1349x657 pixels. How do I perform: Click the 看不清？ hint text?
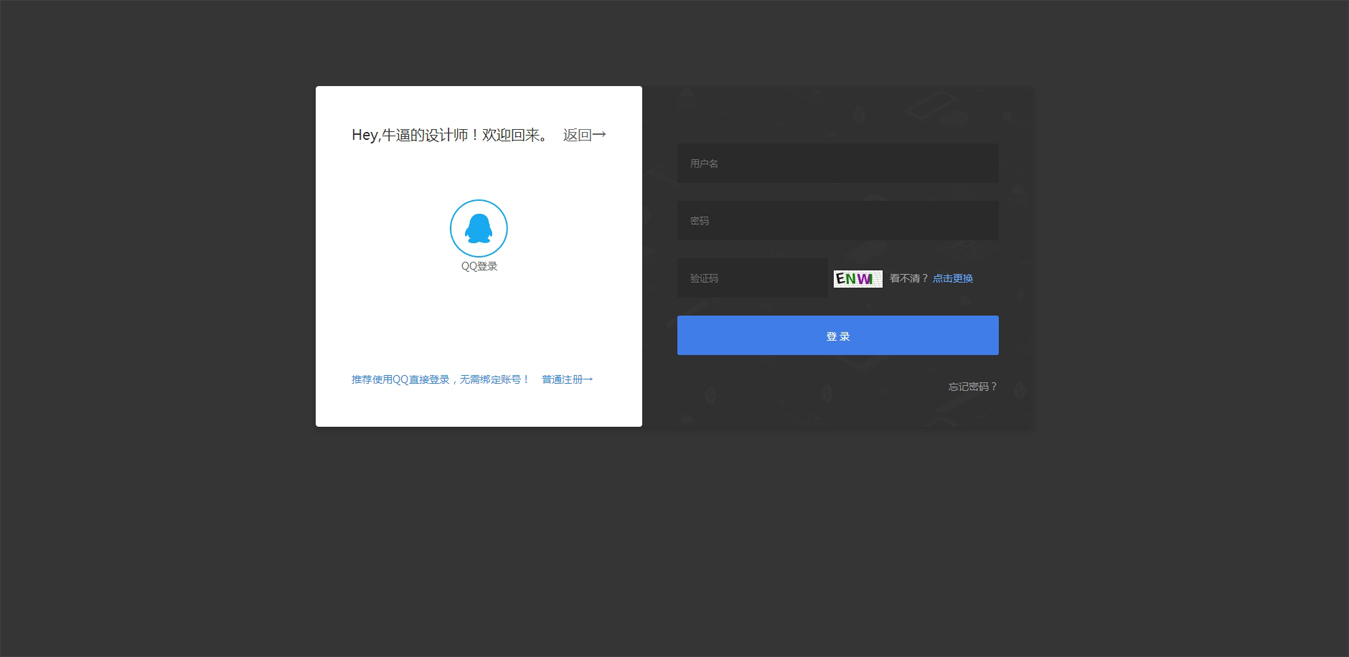coord(909,279)
